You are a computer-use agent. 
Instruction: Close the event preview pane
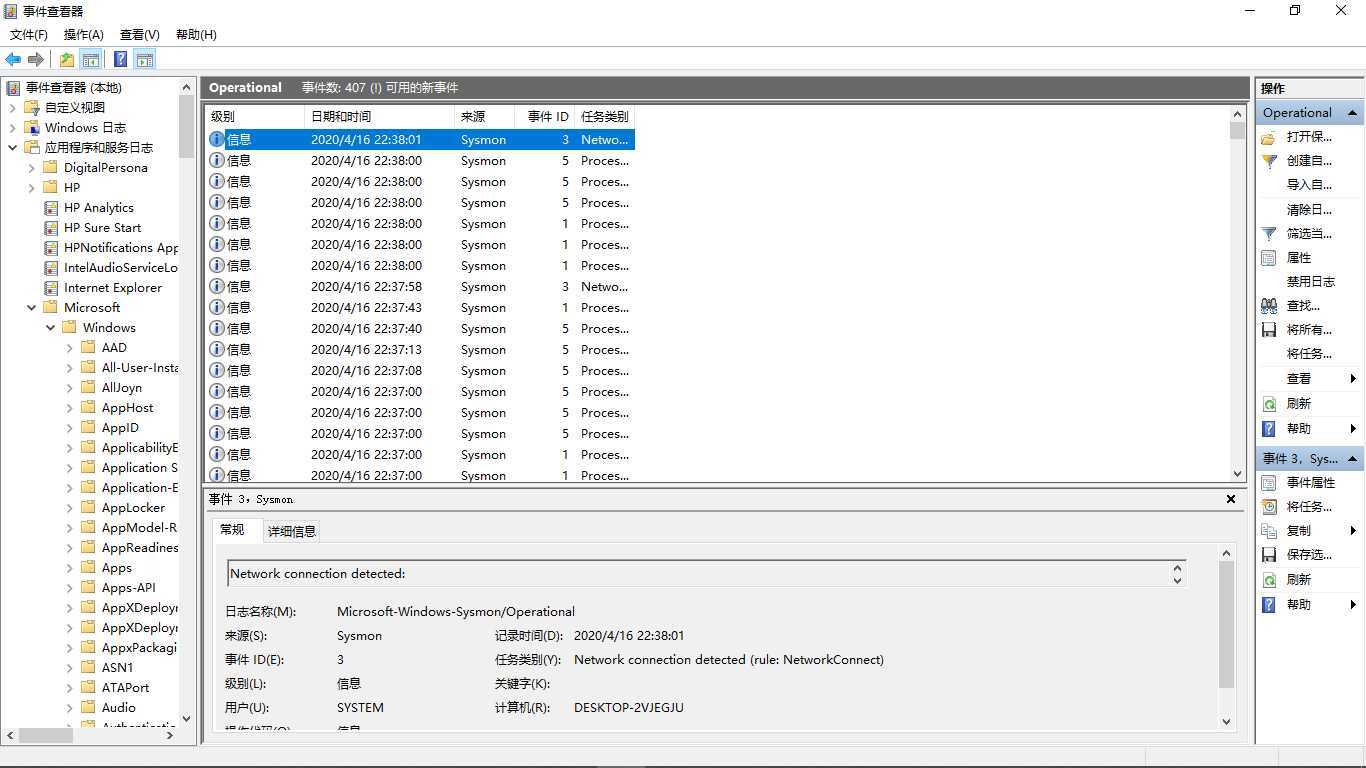(1231, 499)
